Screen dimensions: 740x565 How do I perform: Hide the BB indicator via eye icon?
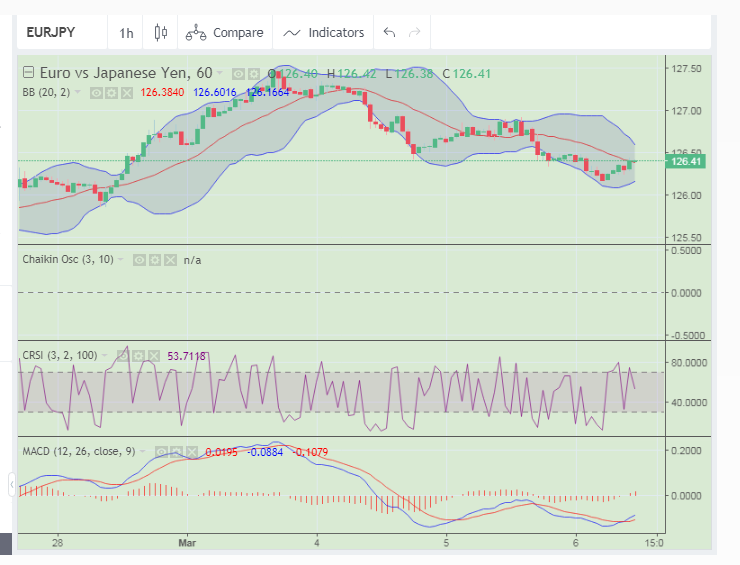point(96,92)
